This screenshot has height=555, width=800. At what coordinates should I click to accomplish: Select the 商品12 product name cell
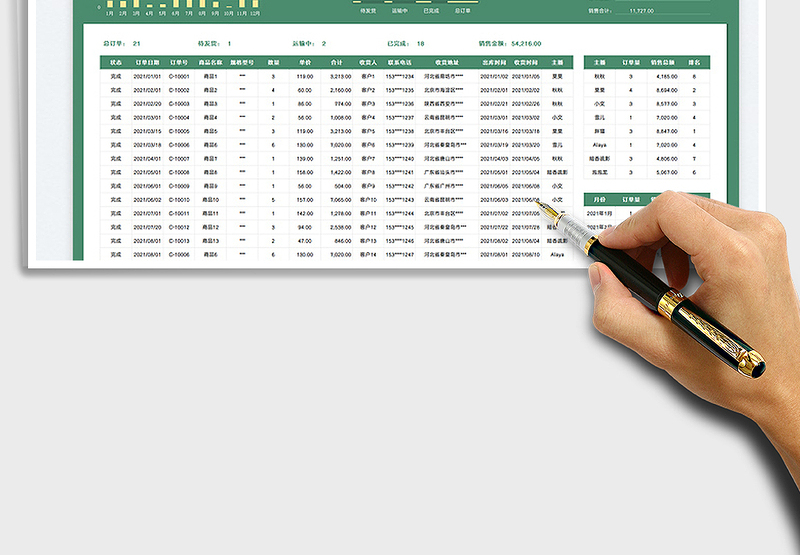[x=209, y=227]
